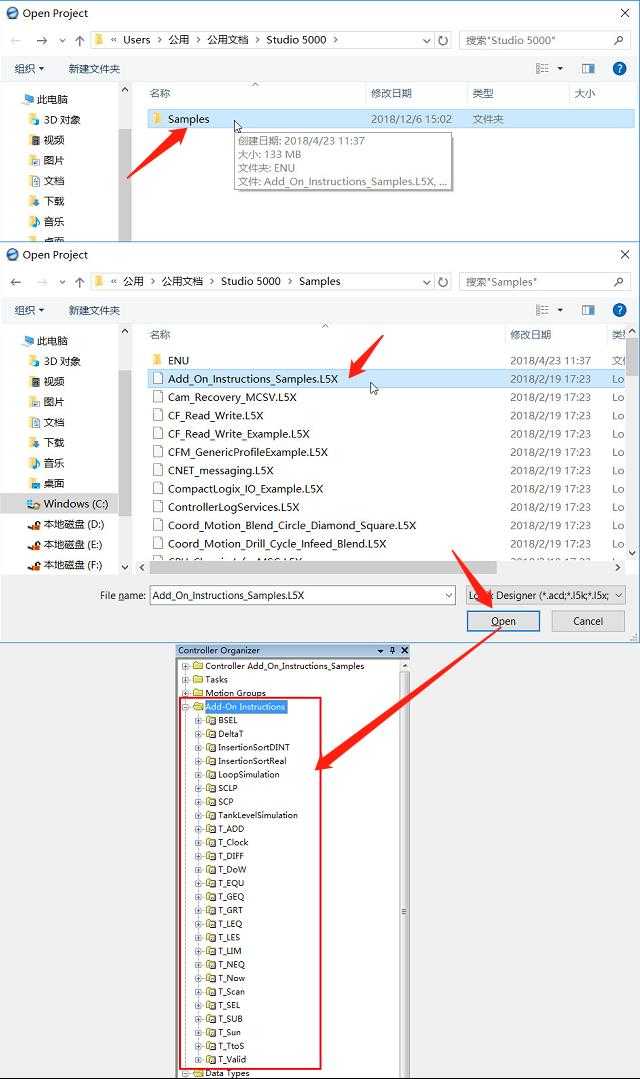Image resolution: width=640 pixels, height=1079 pixels.
Task: Select the LoopSimulation instruction
Action: 248,775
